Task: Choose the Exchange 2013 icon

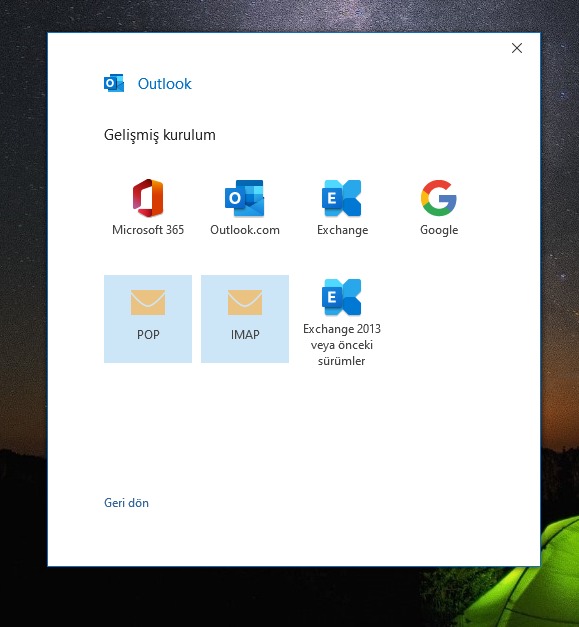Action: click(341, 297)
